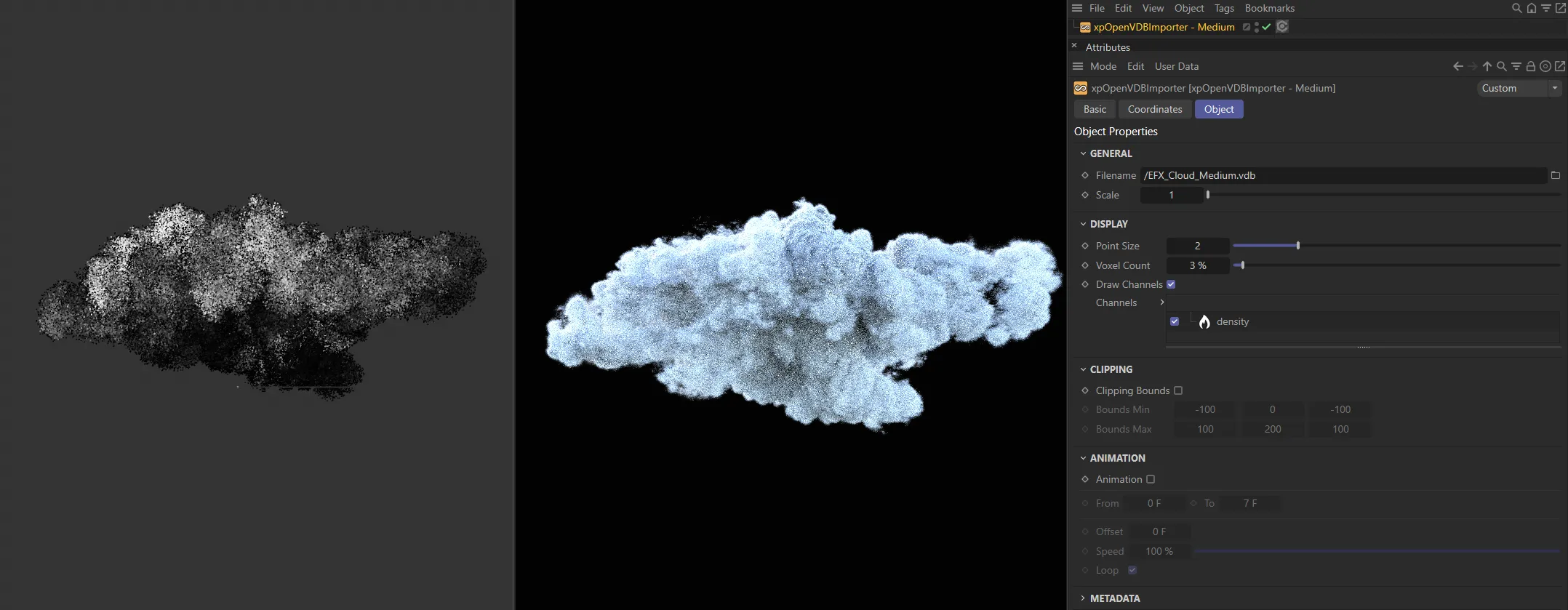Click the Scale slider handle
Screen dimensions: 1568x610
tap(1208, 195)
